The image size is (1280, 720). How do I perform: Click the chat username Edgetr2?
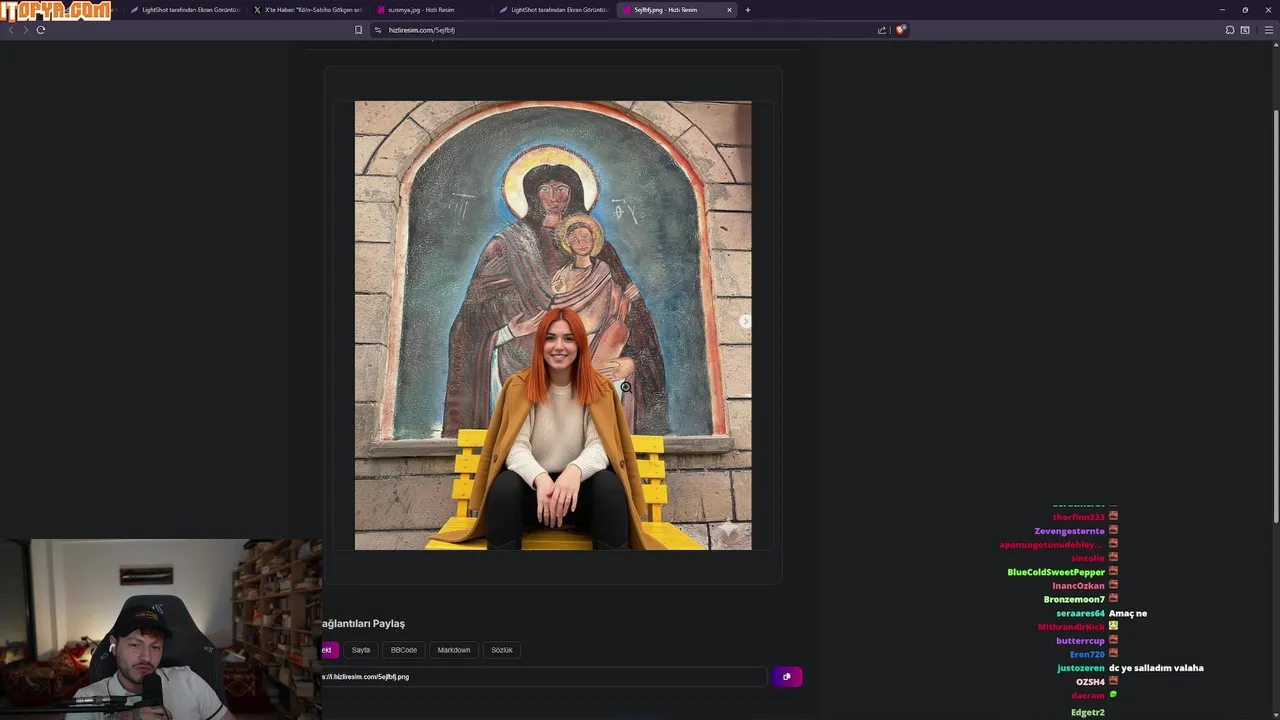[x=1088, y=713]
